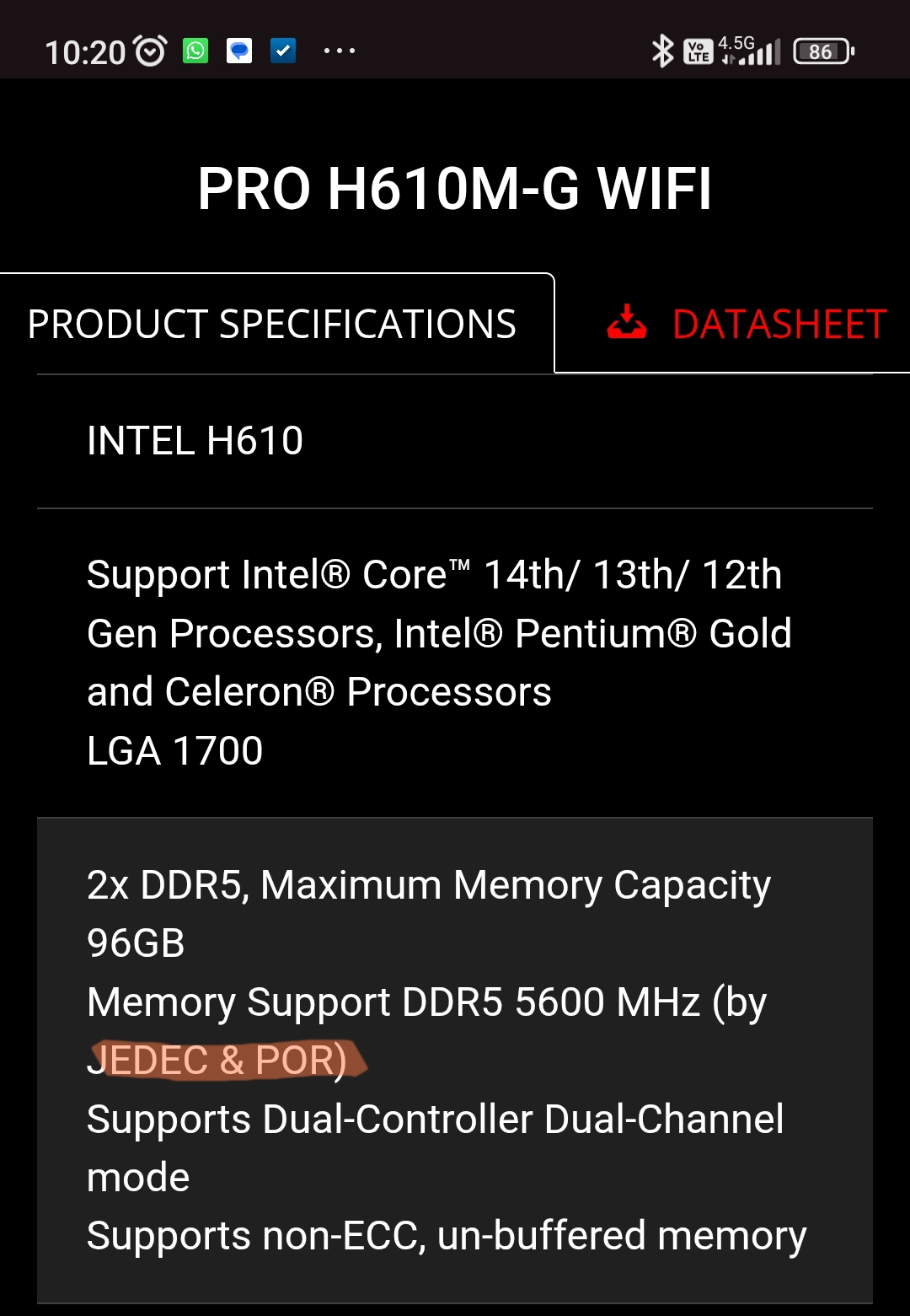Switch to the PRODUCT SPECIFICATIONS tab
This screenshot has width=910, height=1316.
tap(272, 325)
